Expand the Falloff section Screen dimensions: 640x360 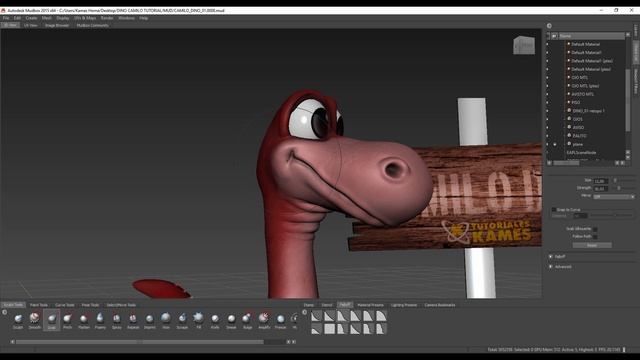(x=551, y=257)
